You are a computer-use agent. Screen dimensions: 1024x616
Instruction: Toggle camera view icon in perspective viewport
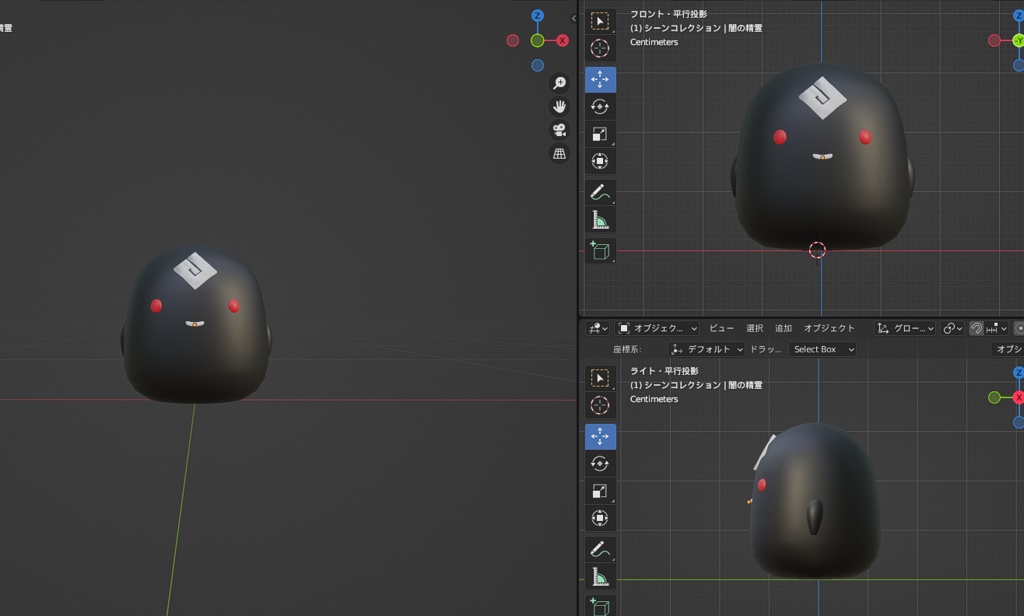(559, 130)
